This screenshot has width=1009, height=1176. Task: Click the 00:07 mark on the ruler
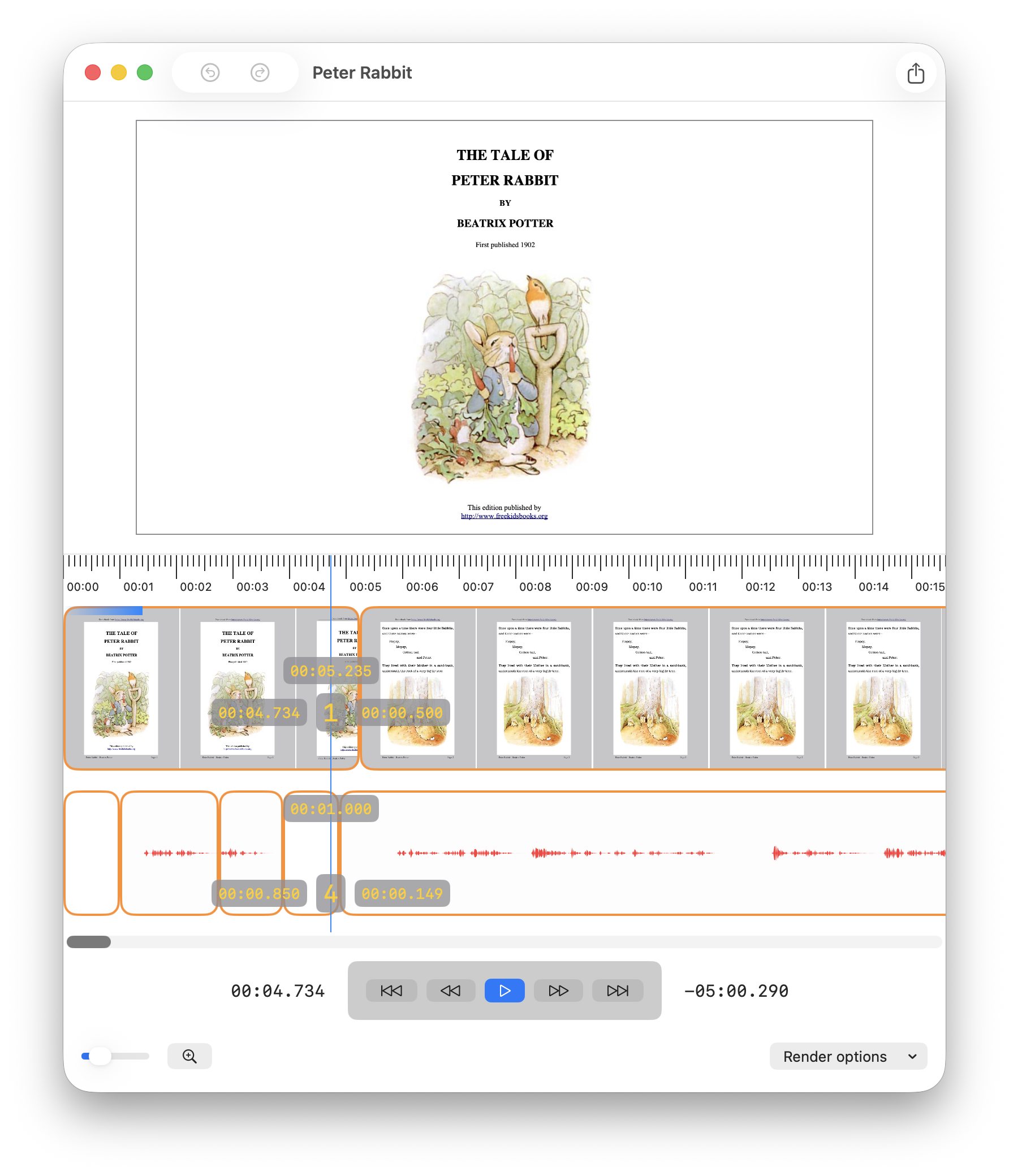click(478, 587)
